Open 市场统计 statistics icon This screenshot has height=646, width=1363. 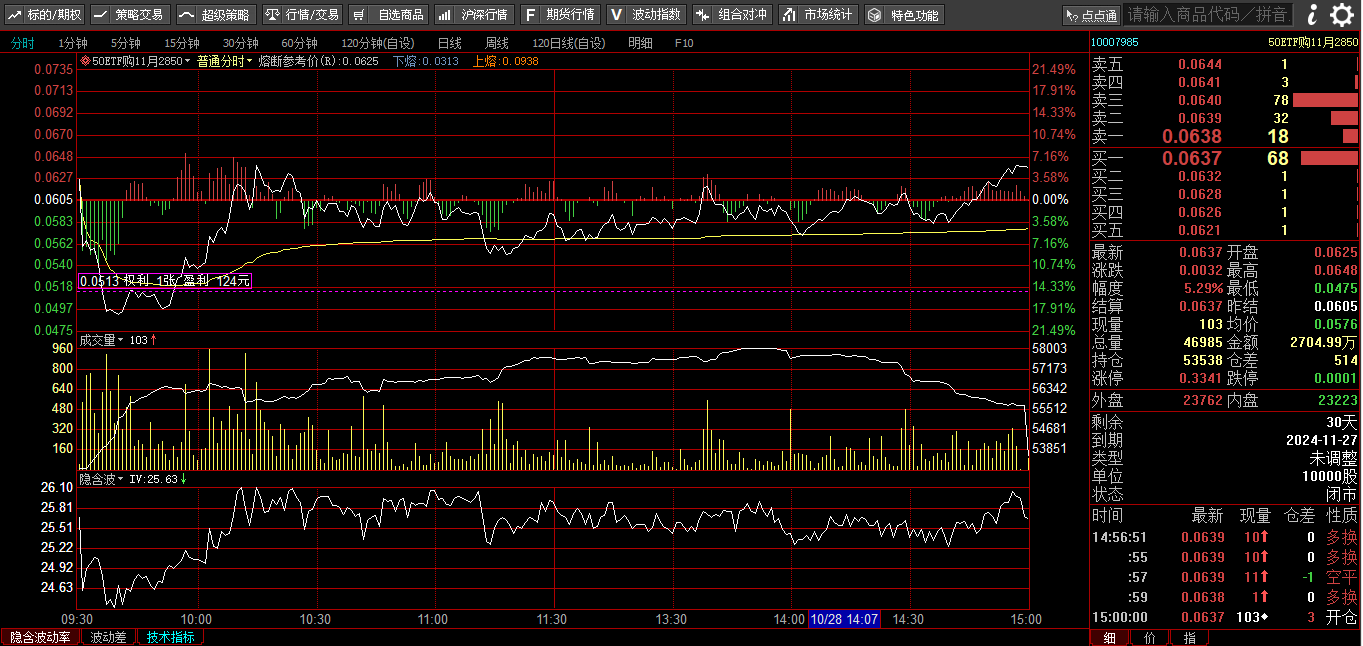click(x=789, y=15)
